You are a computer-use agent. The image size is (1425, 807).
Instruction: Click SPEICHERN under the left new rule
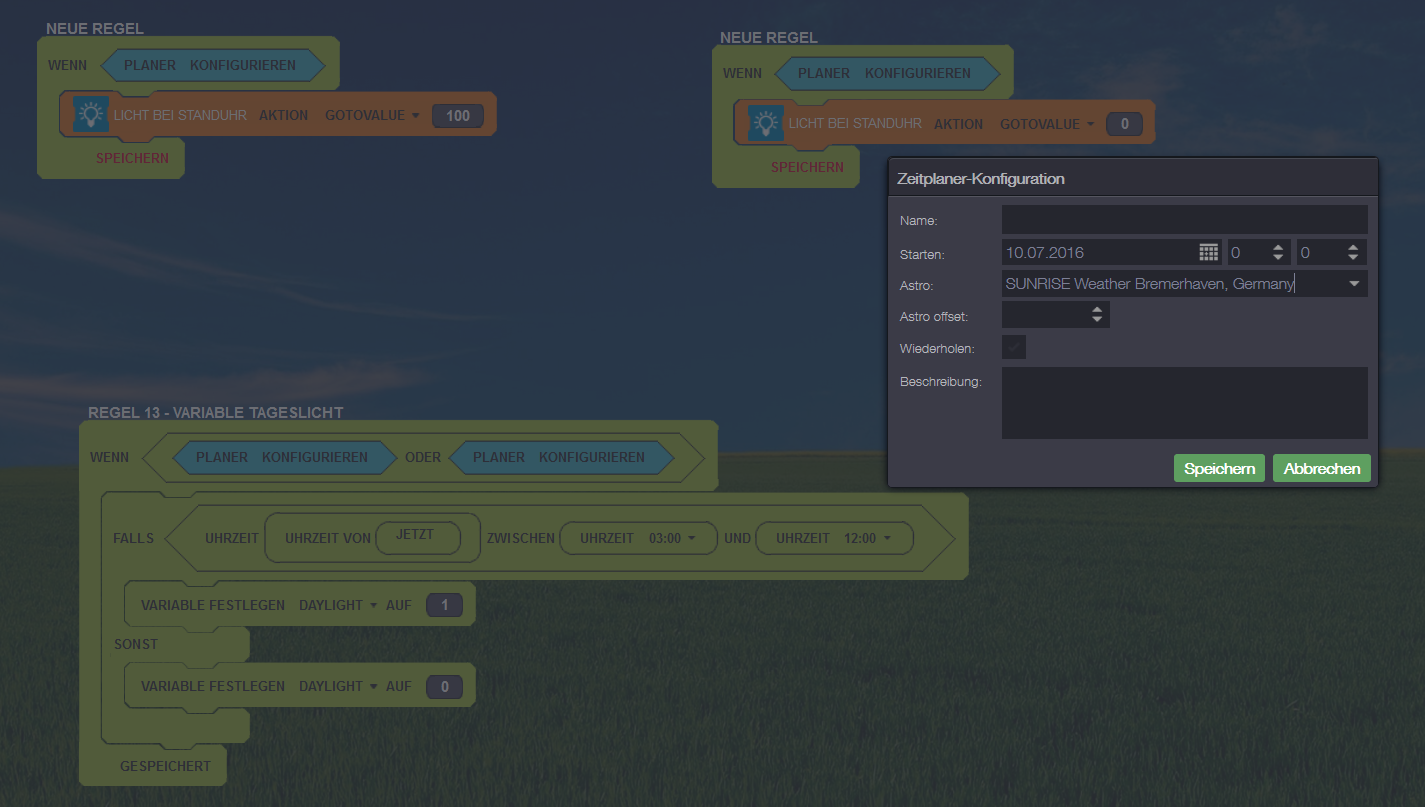coord(132,158)
